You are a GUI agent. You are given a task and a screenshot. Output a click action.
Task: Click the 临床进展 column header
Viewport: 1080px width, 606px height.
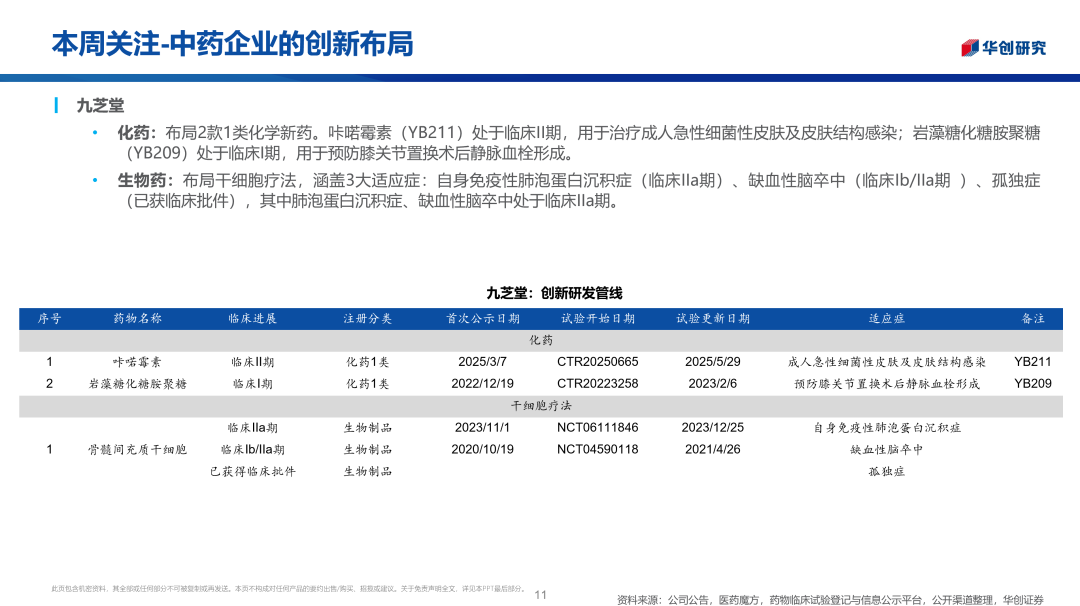253,318
